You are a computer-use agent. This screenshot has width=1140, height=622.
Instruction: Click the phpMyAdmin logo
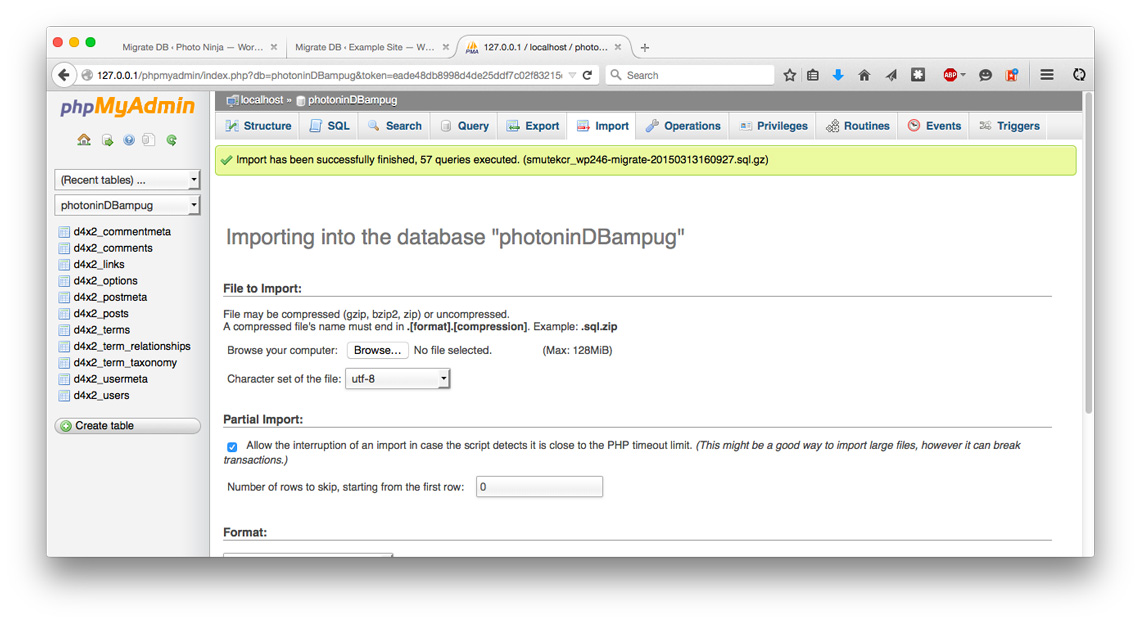tap(127, 107)
